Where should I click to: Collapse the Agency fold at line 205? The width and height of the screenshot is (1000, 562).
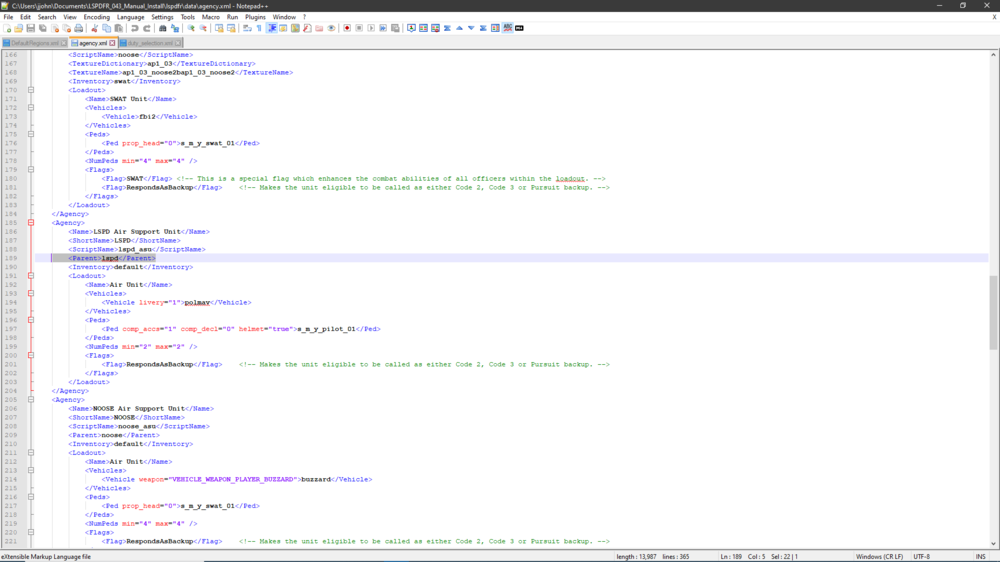coord(31,399)
